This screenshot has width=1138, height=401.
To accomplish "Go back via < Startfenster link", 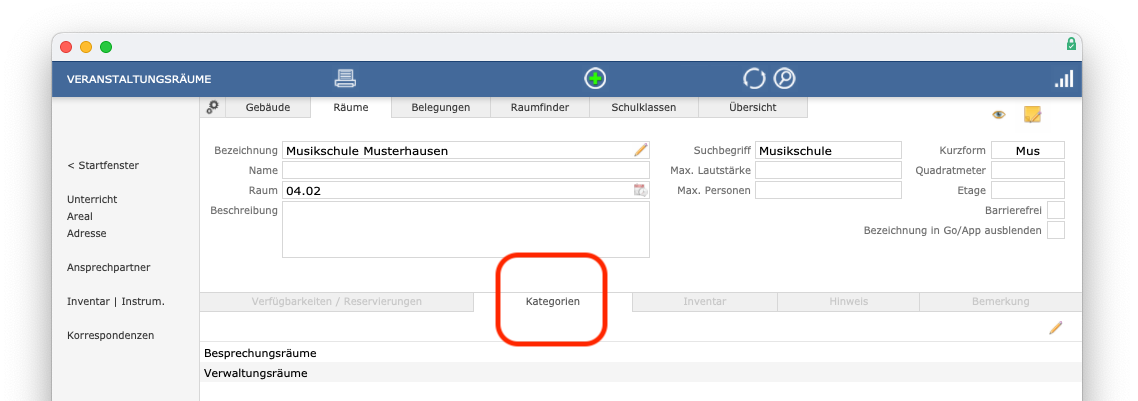I will [x=103, y=165].
